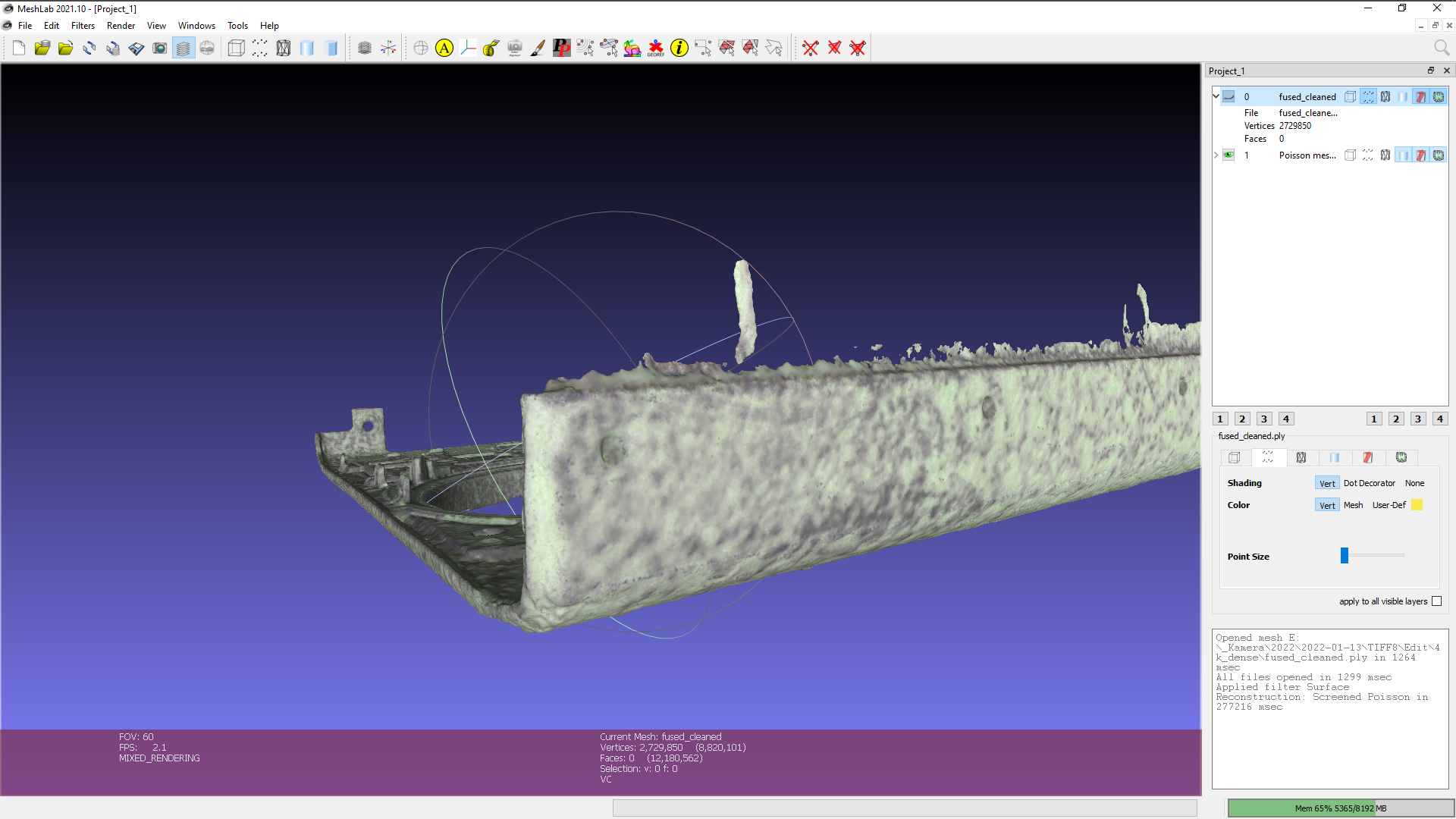Collapse the fused_cleaned layer details
Screen dimensions: 1456x819
click(1216, 96)
